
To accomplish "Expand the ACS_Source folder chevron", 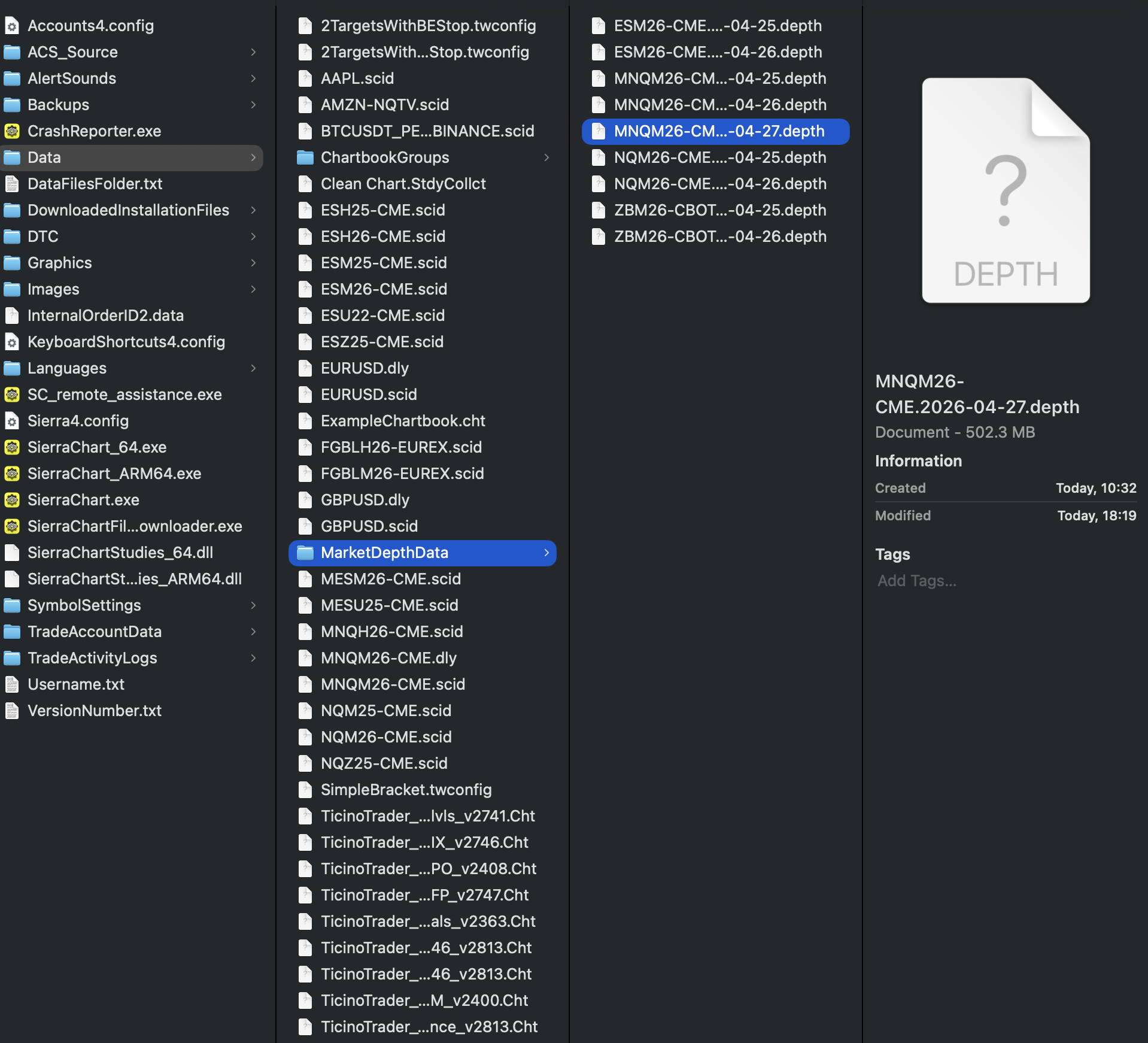I will click(x=253, y=52).
